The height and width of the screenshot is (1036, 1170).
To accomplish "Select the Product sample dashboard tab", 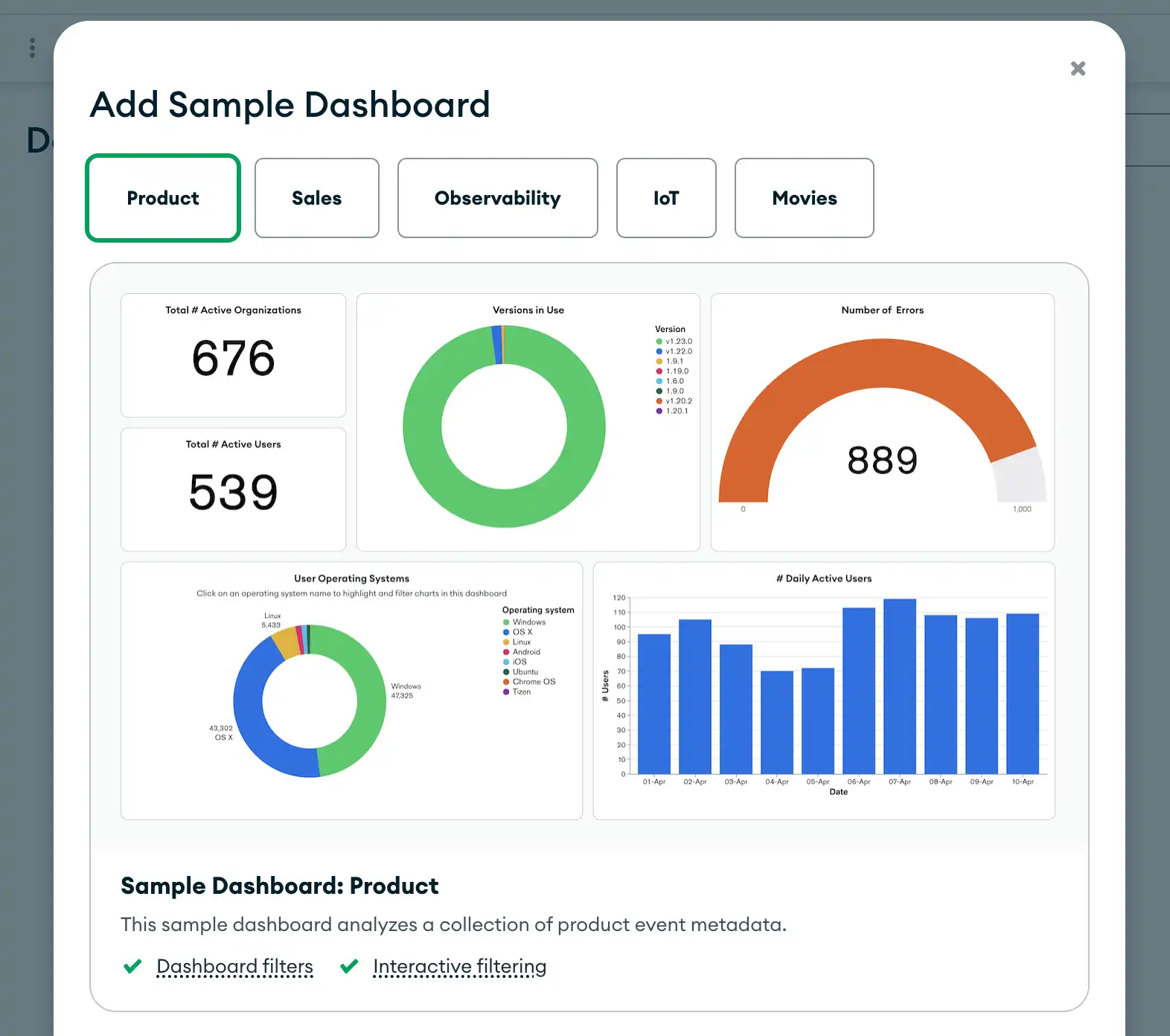I will tap(163, 198).
